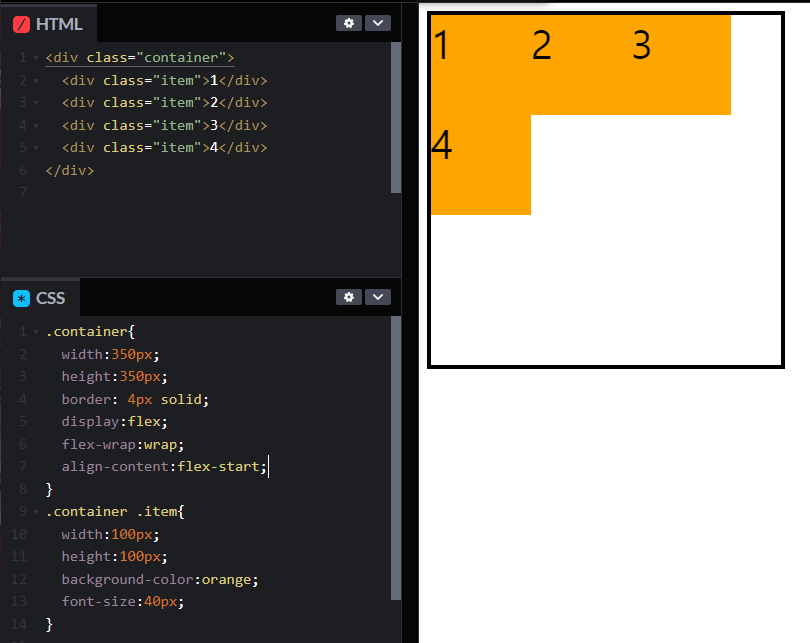Click the display:flex; line in CSS
The height and width of the screenshot is (643, 810).
[x=115, y=422]
